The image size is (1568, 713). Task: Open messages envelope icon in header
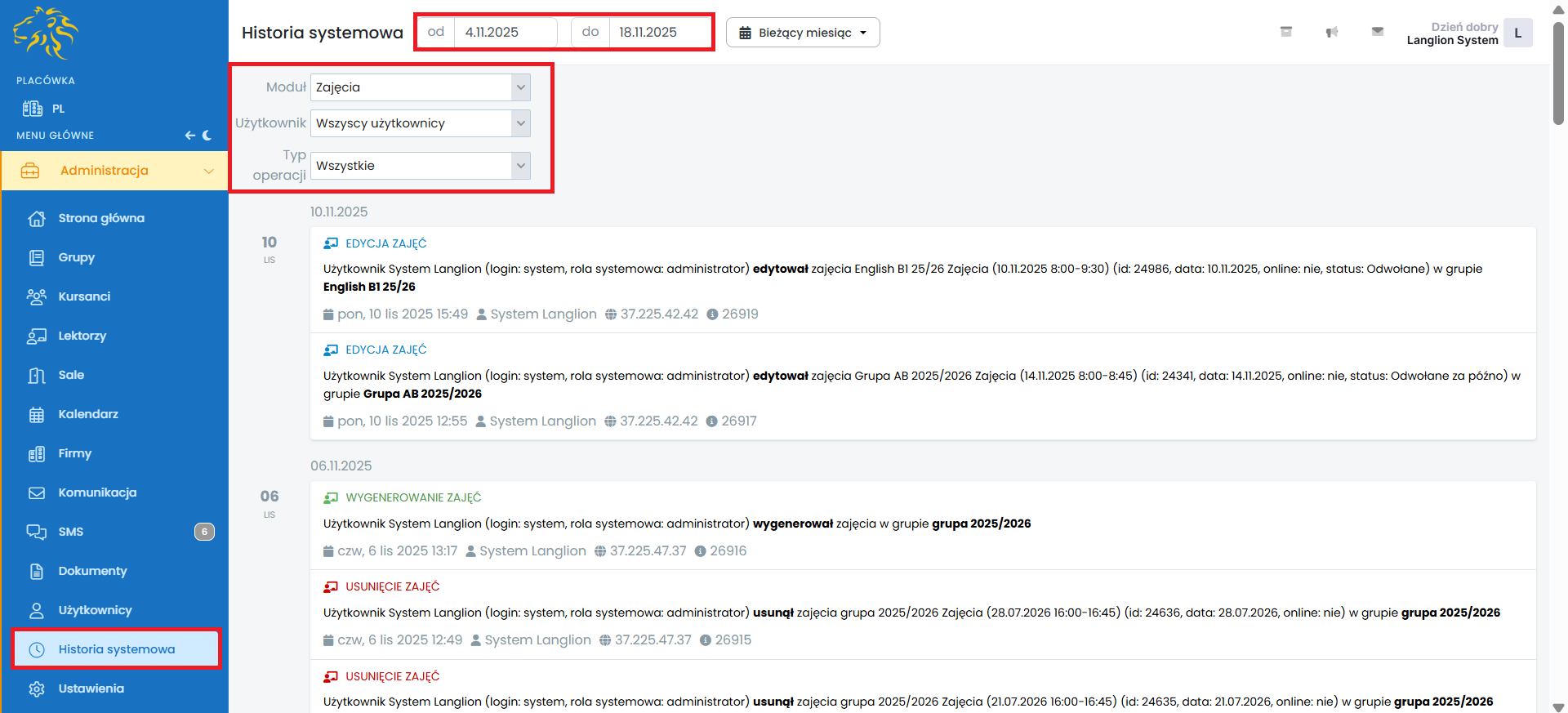pyautogui.click(x=1377, y=32)
